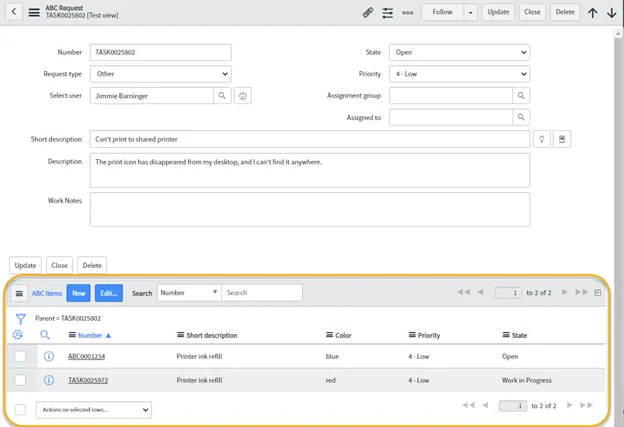This screenshot has height=427, width=624.
Task: Click the back arrow in the header
Action: tap(14, 12)
